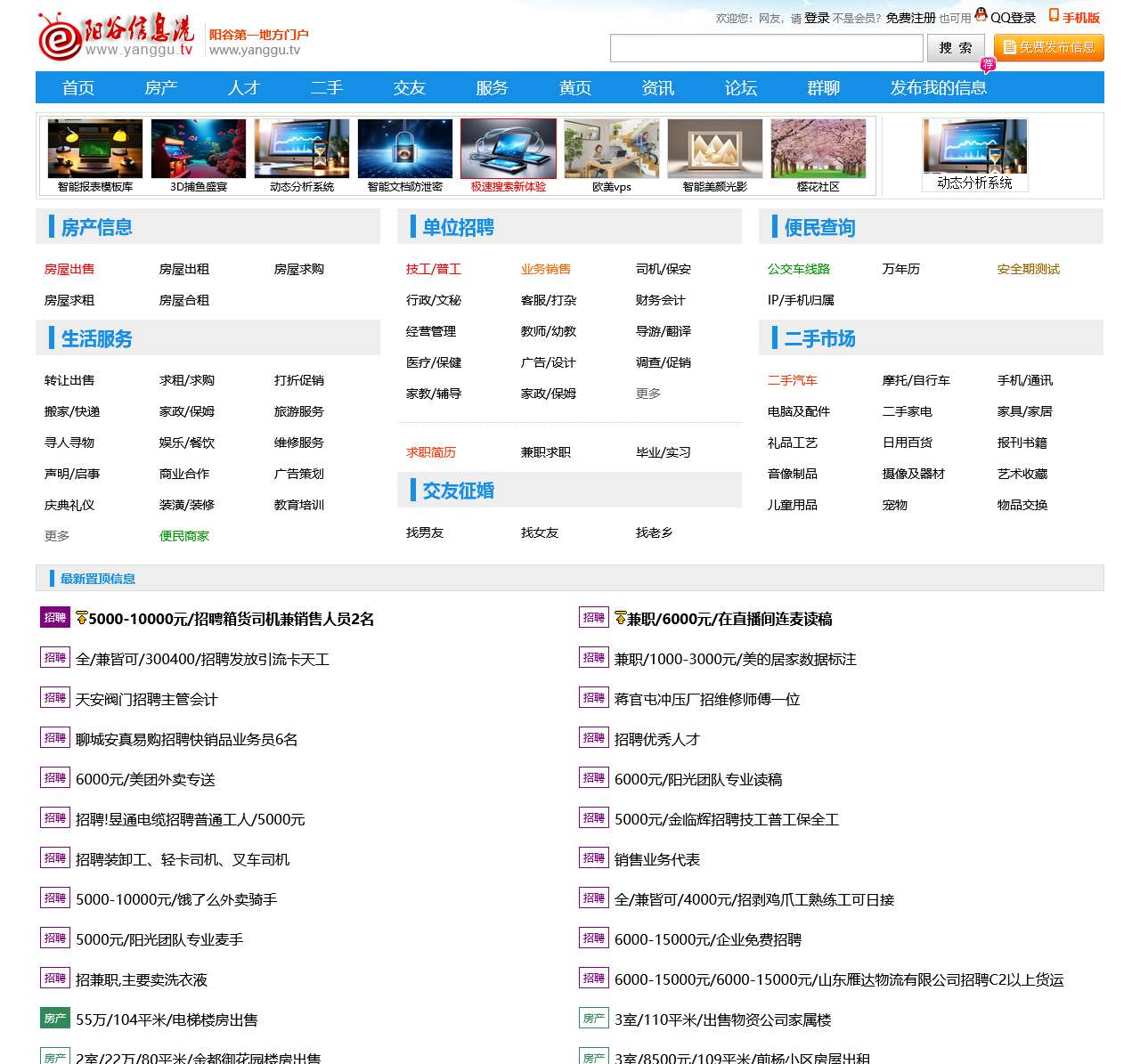The width and height of the screenshot is (1140, 1064).
Task: Open the 6000元/美团外卖专送 listing
Action: point(145,779)
